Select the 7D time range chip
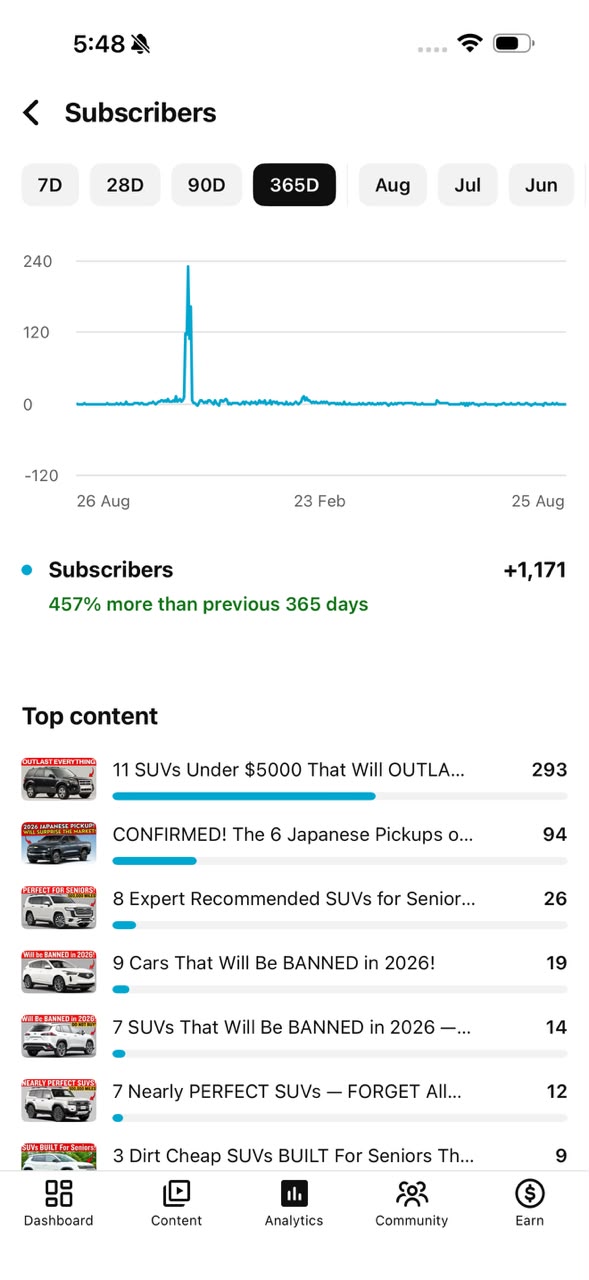Image resolution: width=589 pixels, height=1280 pixels. (x=50, y=185)
